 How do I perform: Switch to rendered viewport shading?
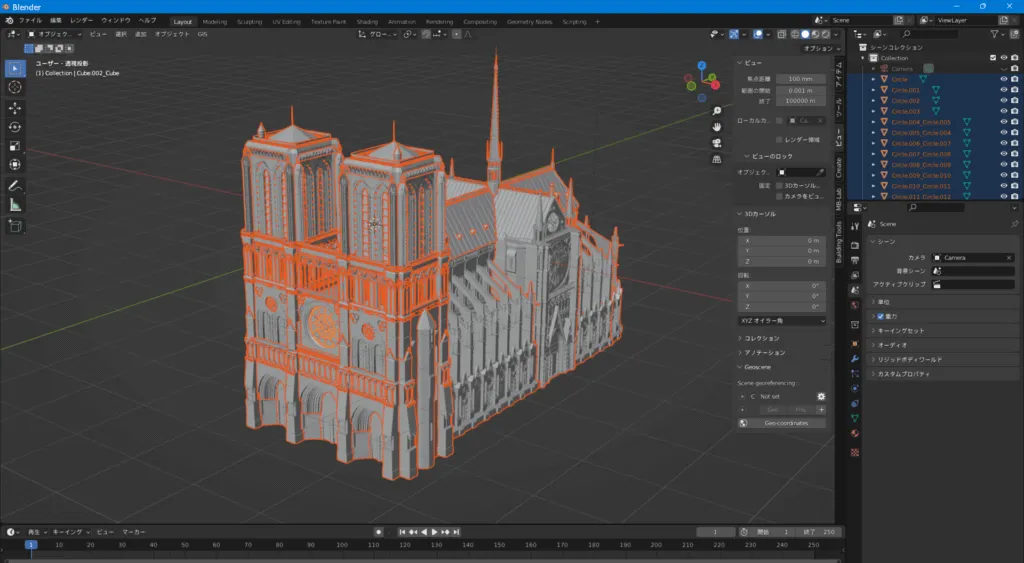(x=825, y=34)
